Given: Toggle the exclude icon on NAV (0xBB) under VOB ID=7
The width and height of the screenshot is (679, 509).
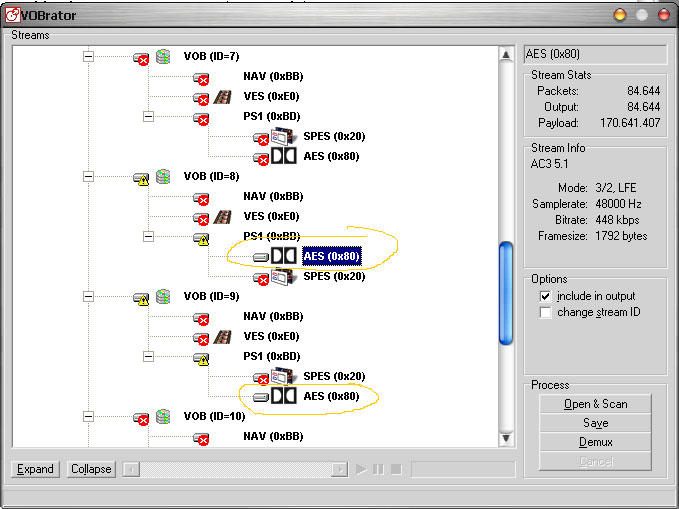Looking at the screenshot, I should (201, 78).
